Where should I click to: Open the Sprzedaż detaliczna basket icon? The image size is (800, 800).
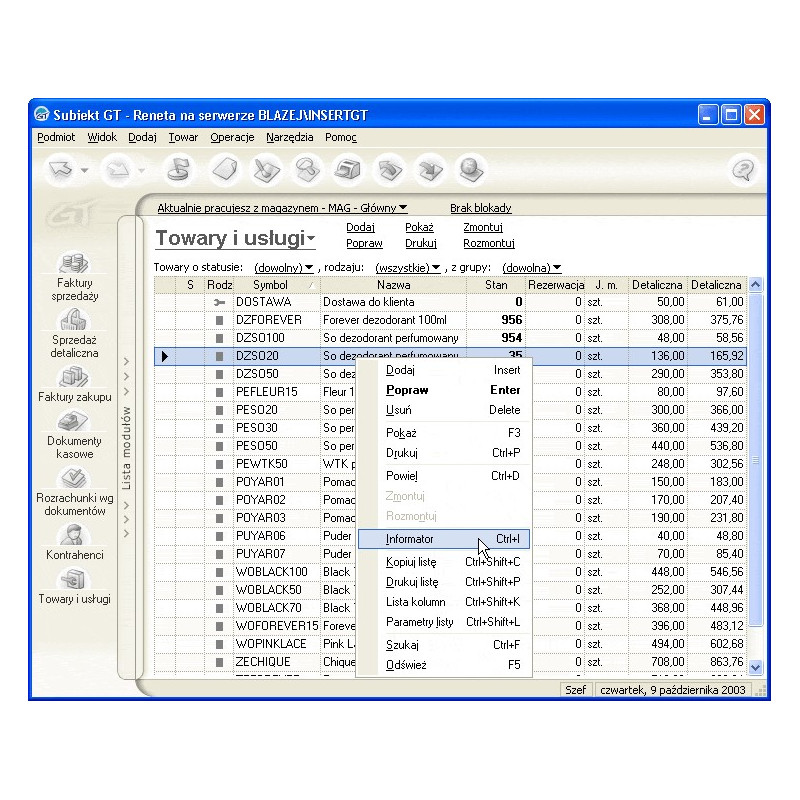coord(74,320)
